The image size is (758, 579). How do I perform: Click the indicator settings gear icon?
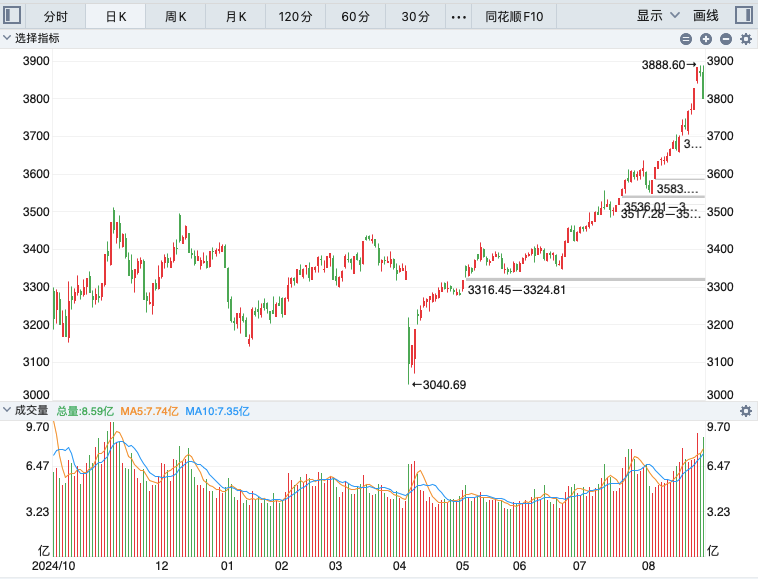click(746, 39)
